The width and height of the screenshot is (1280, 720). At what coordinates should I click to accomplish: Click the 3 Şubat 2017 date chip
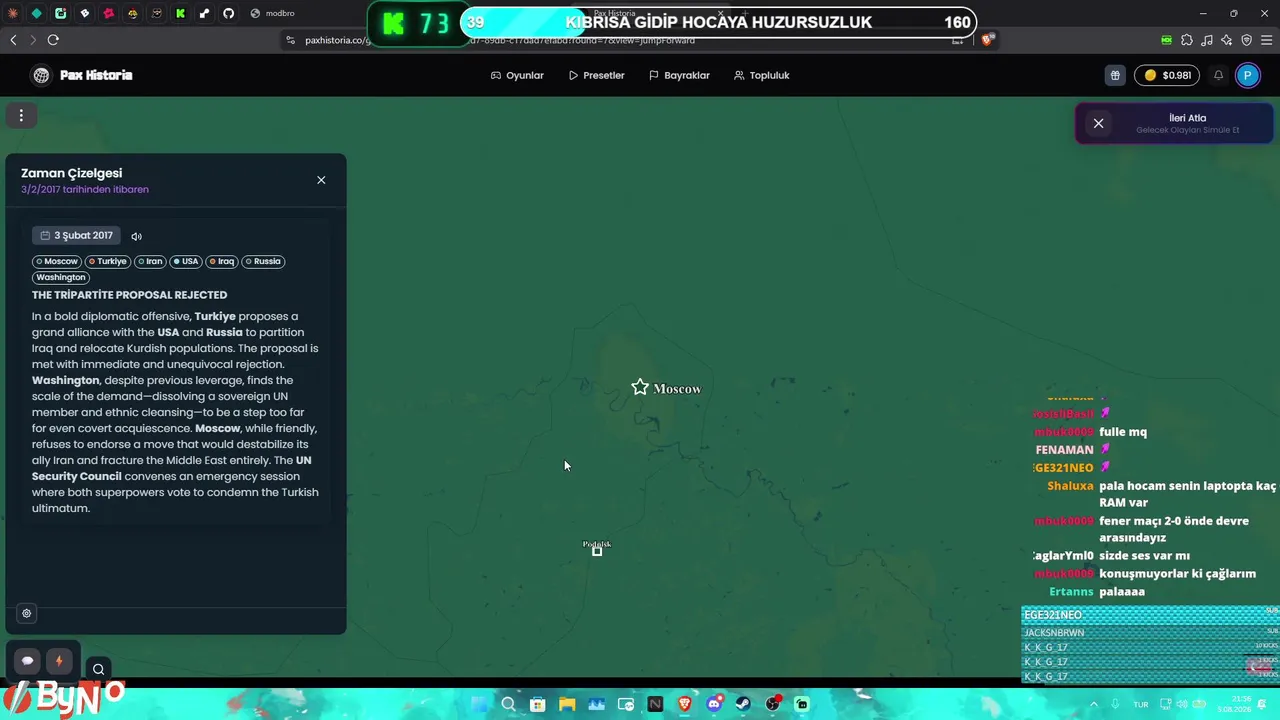(76, 236)
